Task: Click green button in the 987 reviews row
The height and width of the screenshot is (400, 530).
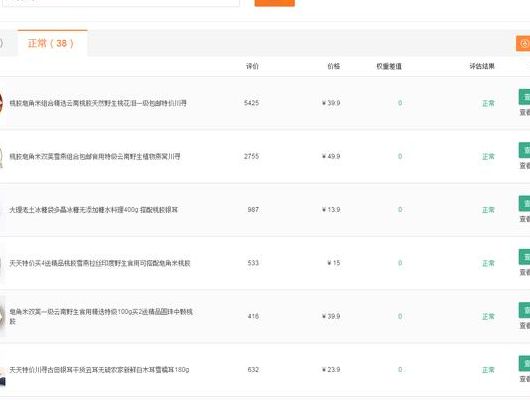Action: coord(525,204)
